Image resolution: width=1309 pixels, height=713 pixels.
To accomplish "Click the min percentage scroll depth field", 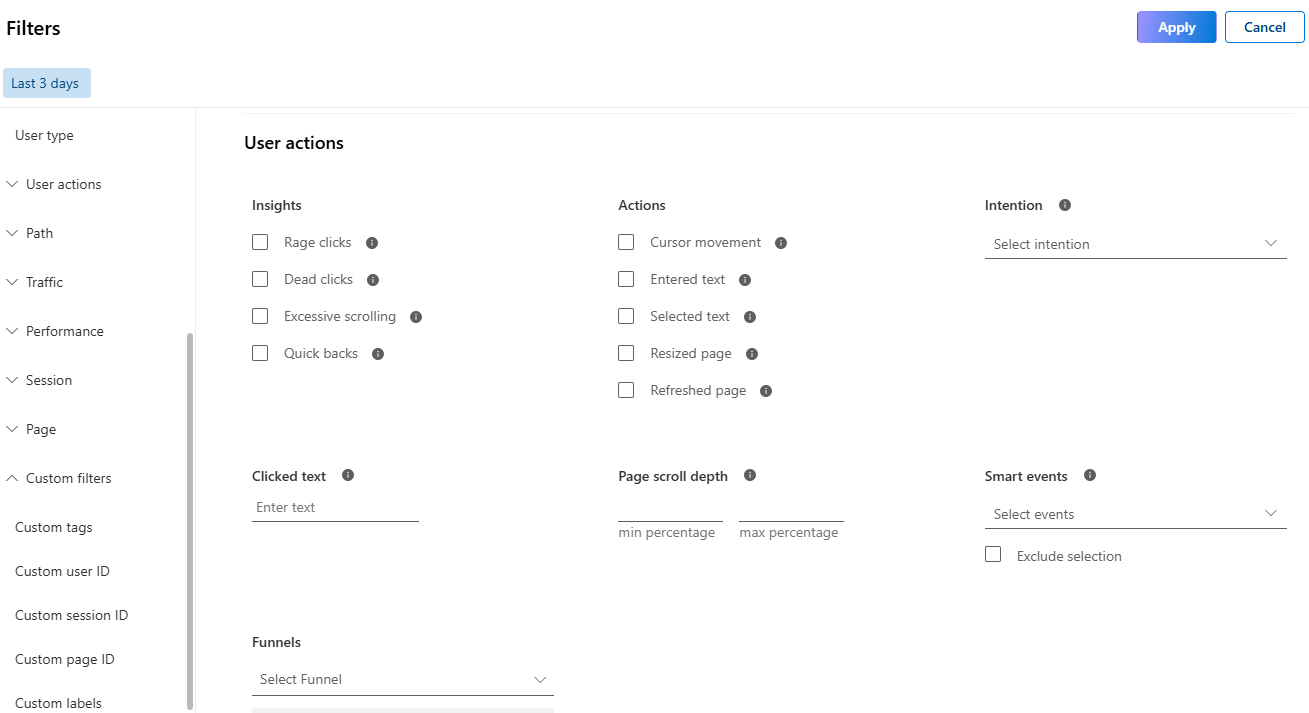I will [x=670, y=510].
